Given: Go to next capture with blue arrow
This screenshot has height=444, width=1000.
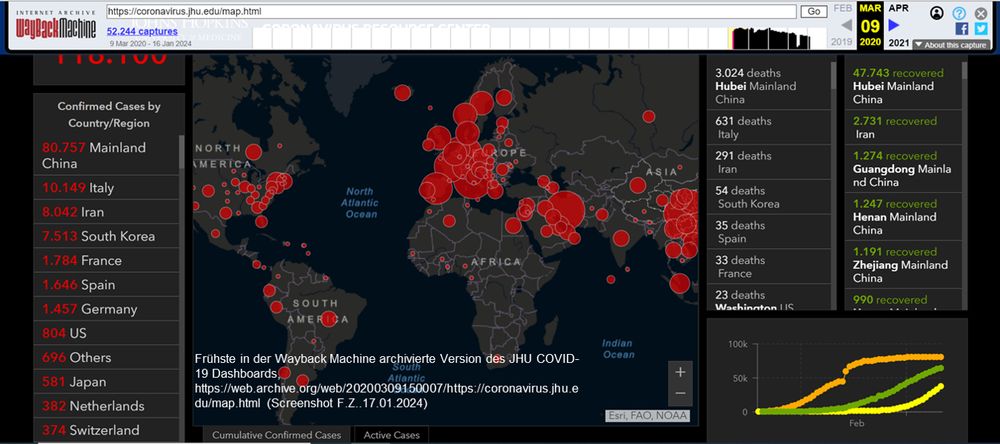Looking at the screenshot, I should click(x=894, y=25).
